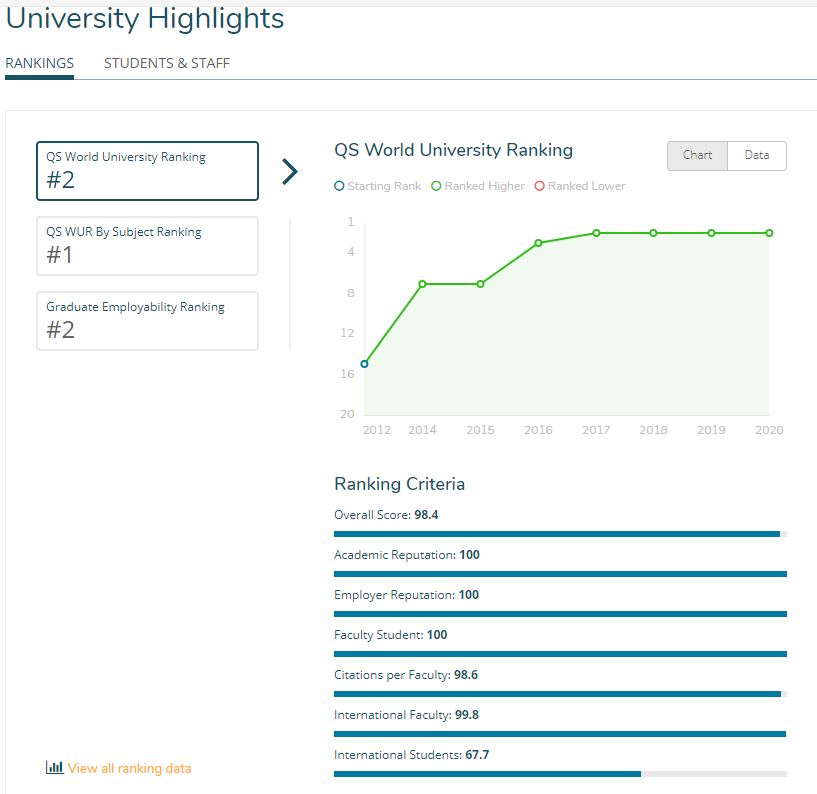Click the International Faculty: 99.8 label

(406, 715)
